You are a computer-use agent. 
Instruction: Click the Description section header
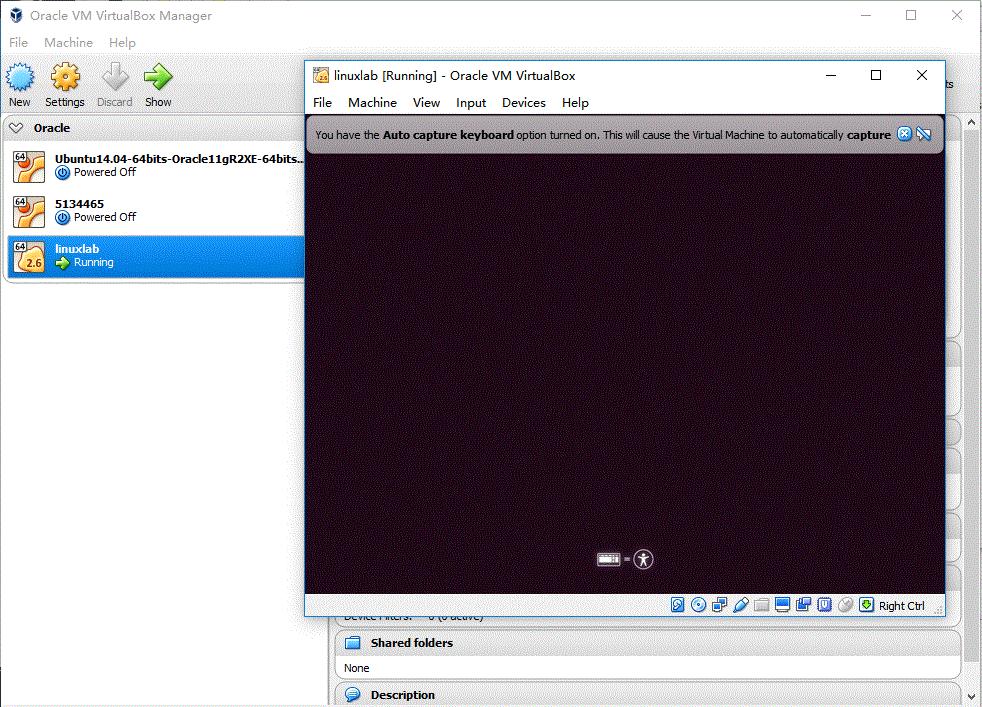(x=648, y=694)
